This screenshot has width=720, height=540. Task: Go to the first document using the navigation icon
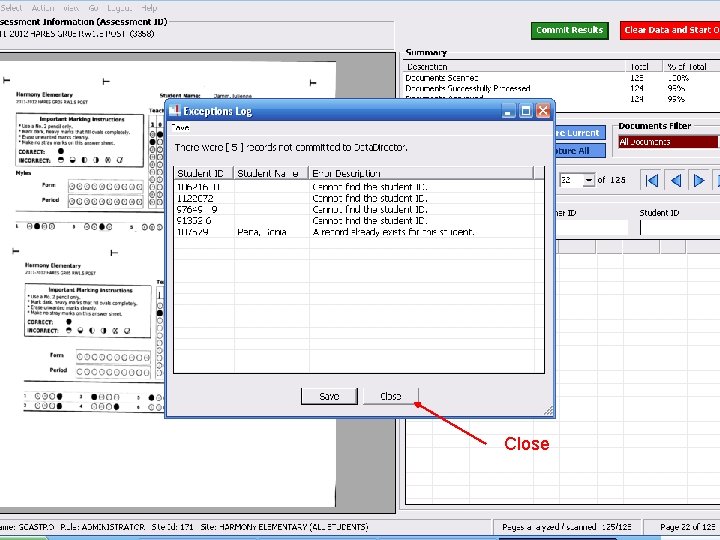[652, 180]
